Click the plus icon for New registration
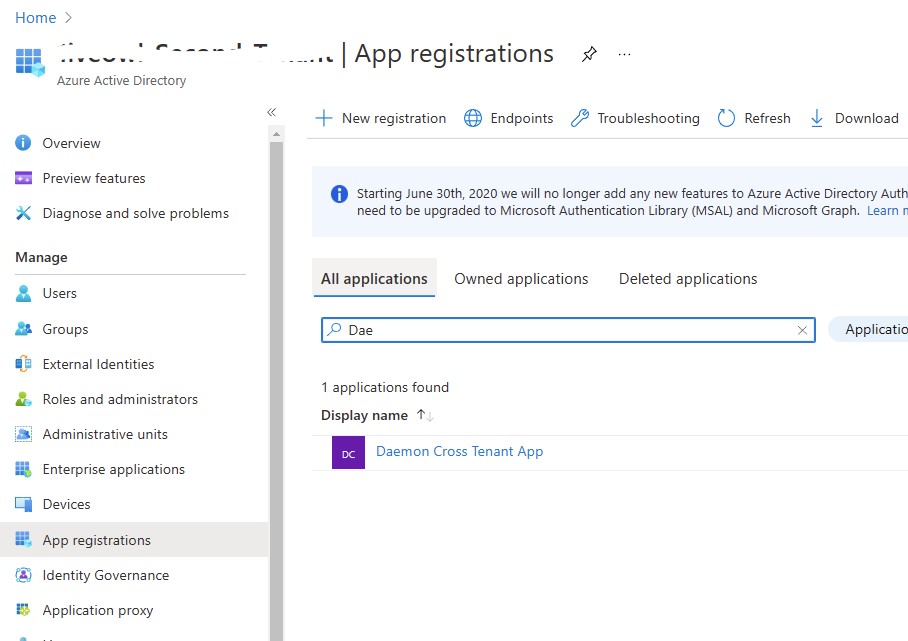 coord(324,118)
